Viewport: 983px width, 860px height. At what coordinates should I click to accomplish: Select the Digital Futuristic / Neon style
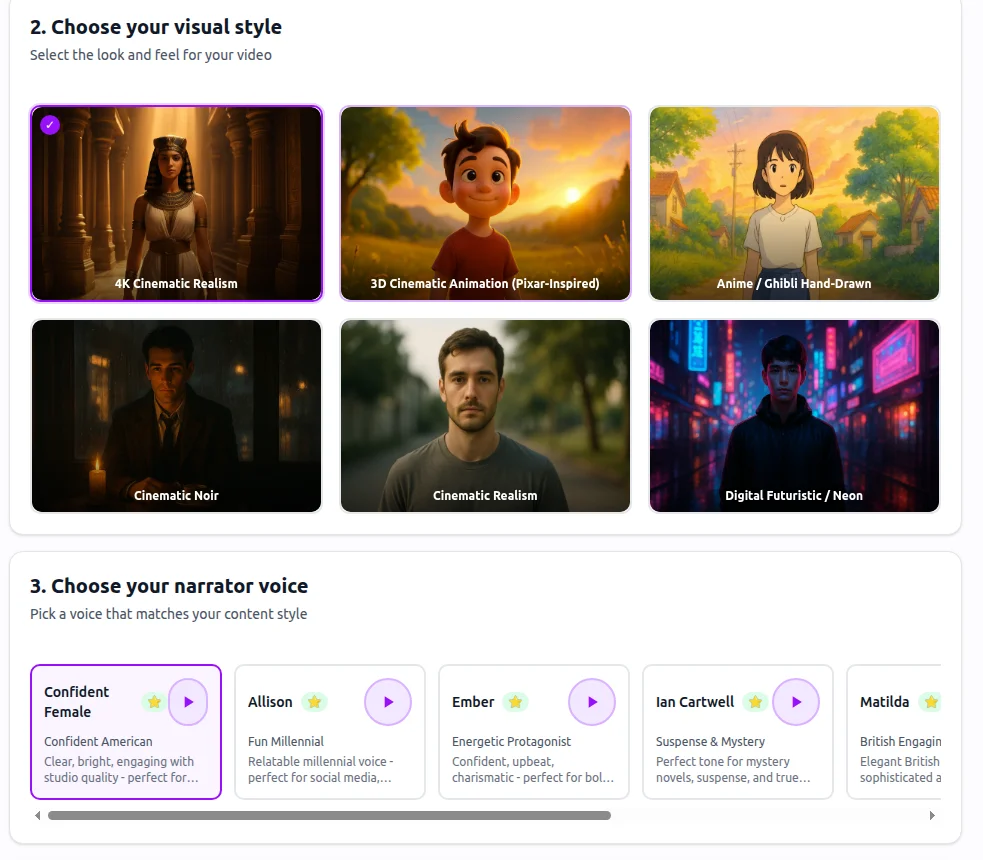pyautogui.click(x=794, y=416)
